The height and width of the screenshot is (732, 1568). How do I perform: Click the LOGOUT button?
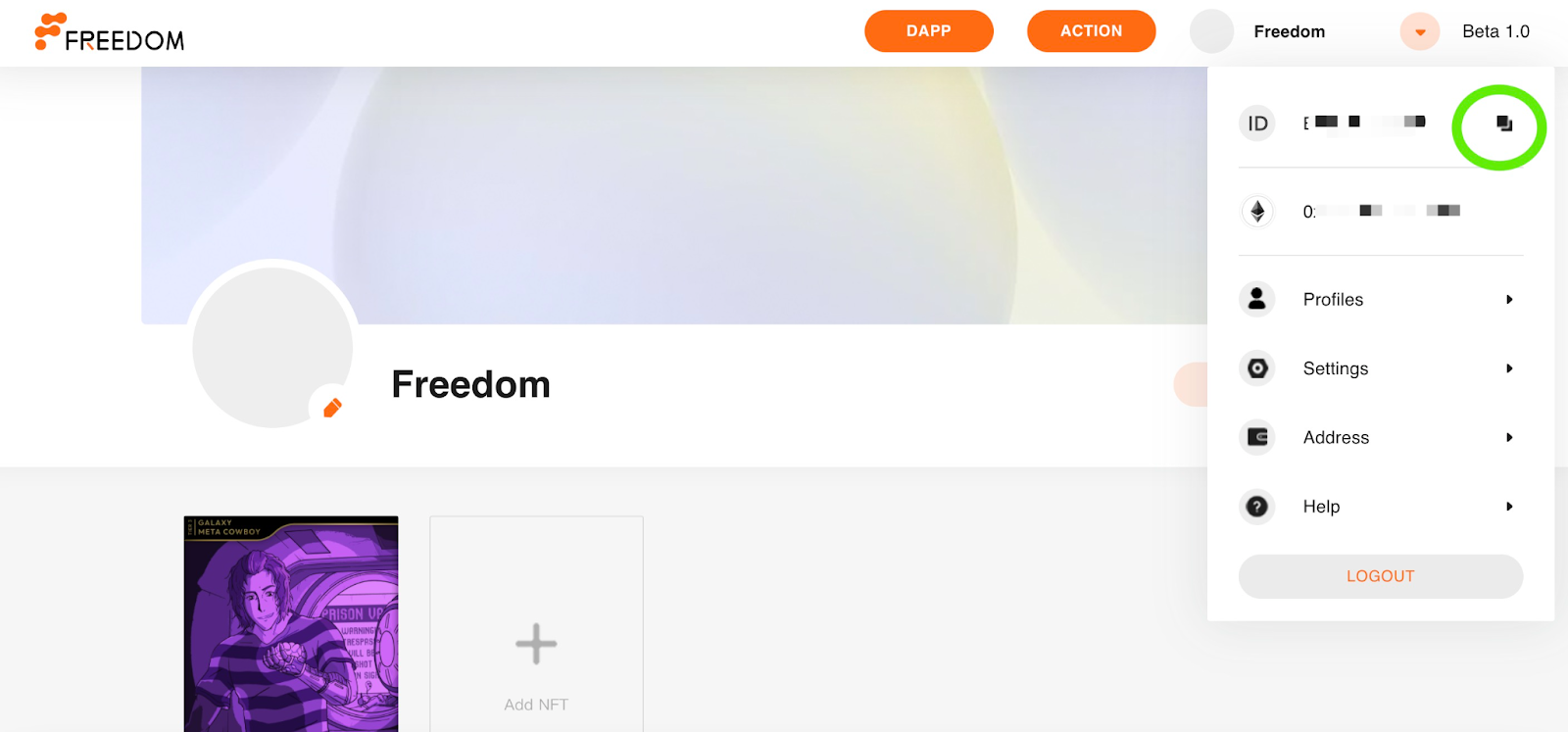1381,576
